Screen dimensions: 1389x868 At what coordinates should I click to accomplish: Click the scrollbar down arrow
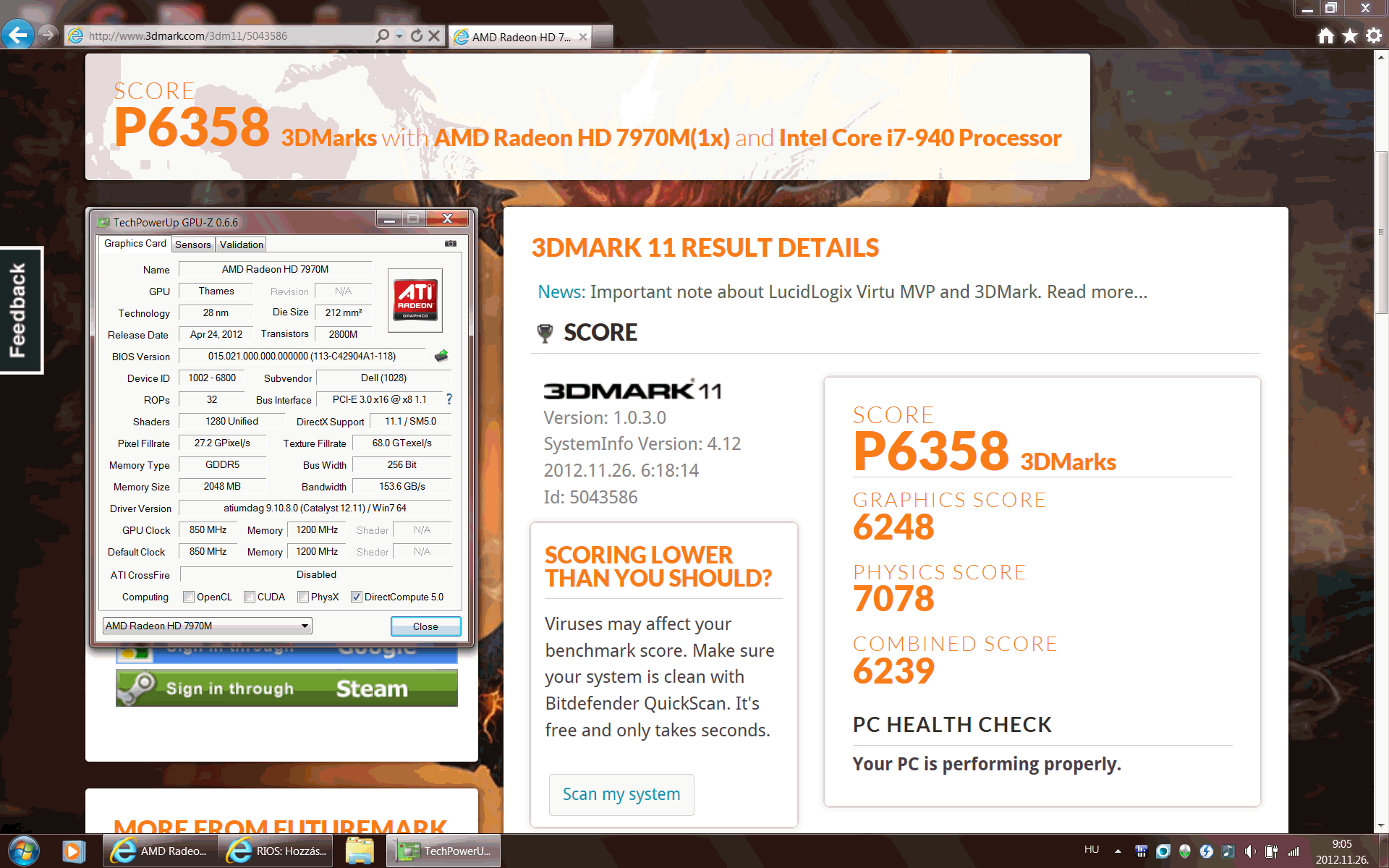coord(1381,825)
